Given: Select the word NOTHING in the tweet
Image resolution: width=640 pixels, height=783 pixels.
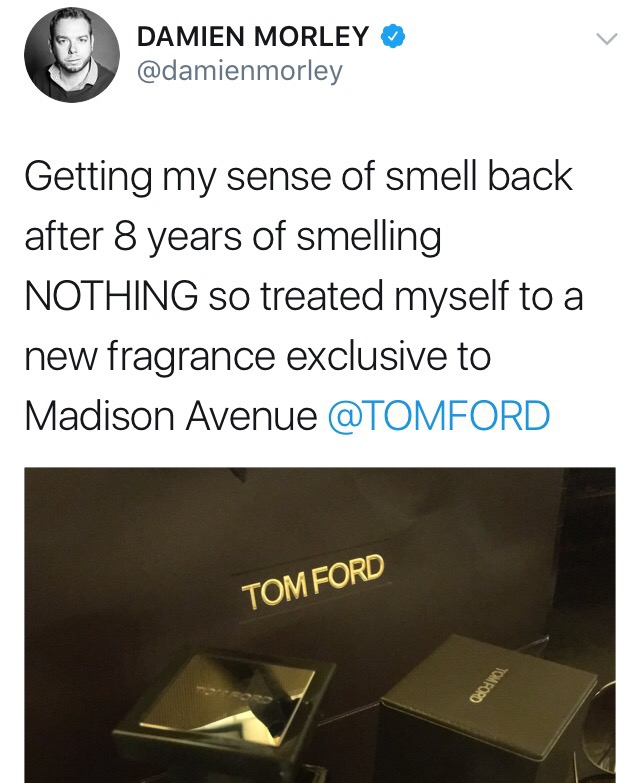Looking at the screenshot, I should pyautogui.click(x=111, y=296).
